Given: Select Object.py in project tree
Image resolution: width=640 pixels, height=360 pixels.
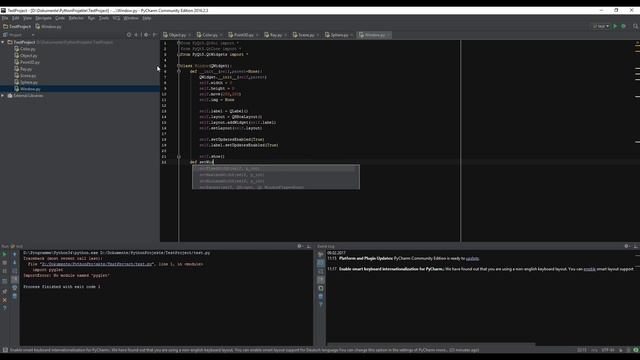Looking at the screenshot, I should [26, 56].
